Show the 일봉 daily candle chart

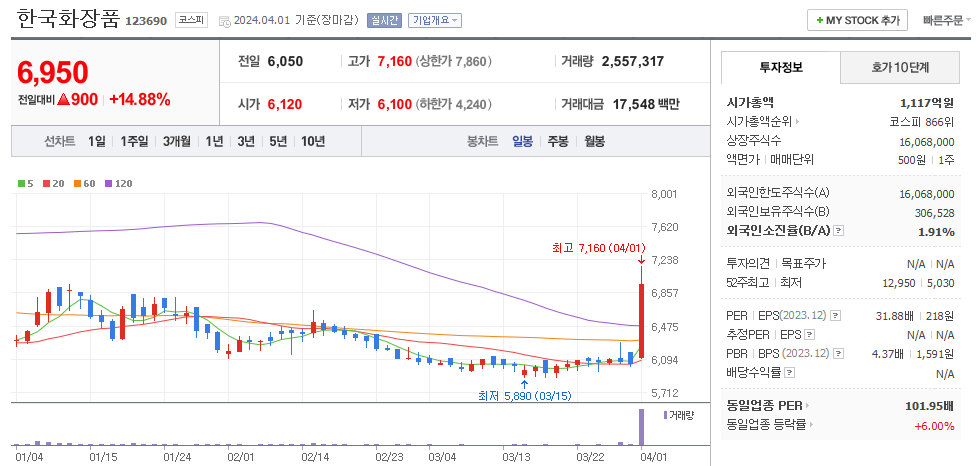tap(523, 142)
